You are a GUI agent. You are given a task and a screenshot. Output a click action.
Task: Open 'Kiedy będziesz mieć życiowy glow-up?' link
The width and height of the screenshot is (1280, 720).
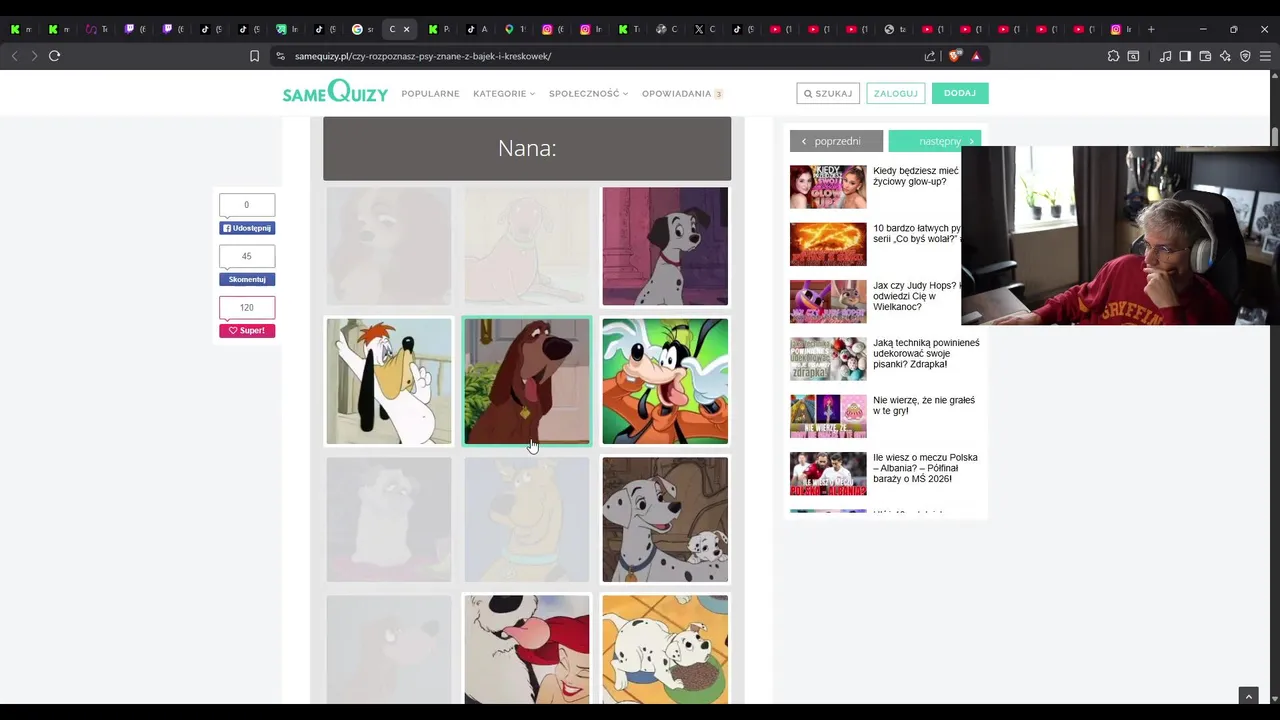point(916,176)
